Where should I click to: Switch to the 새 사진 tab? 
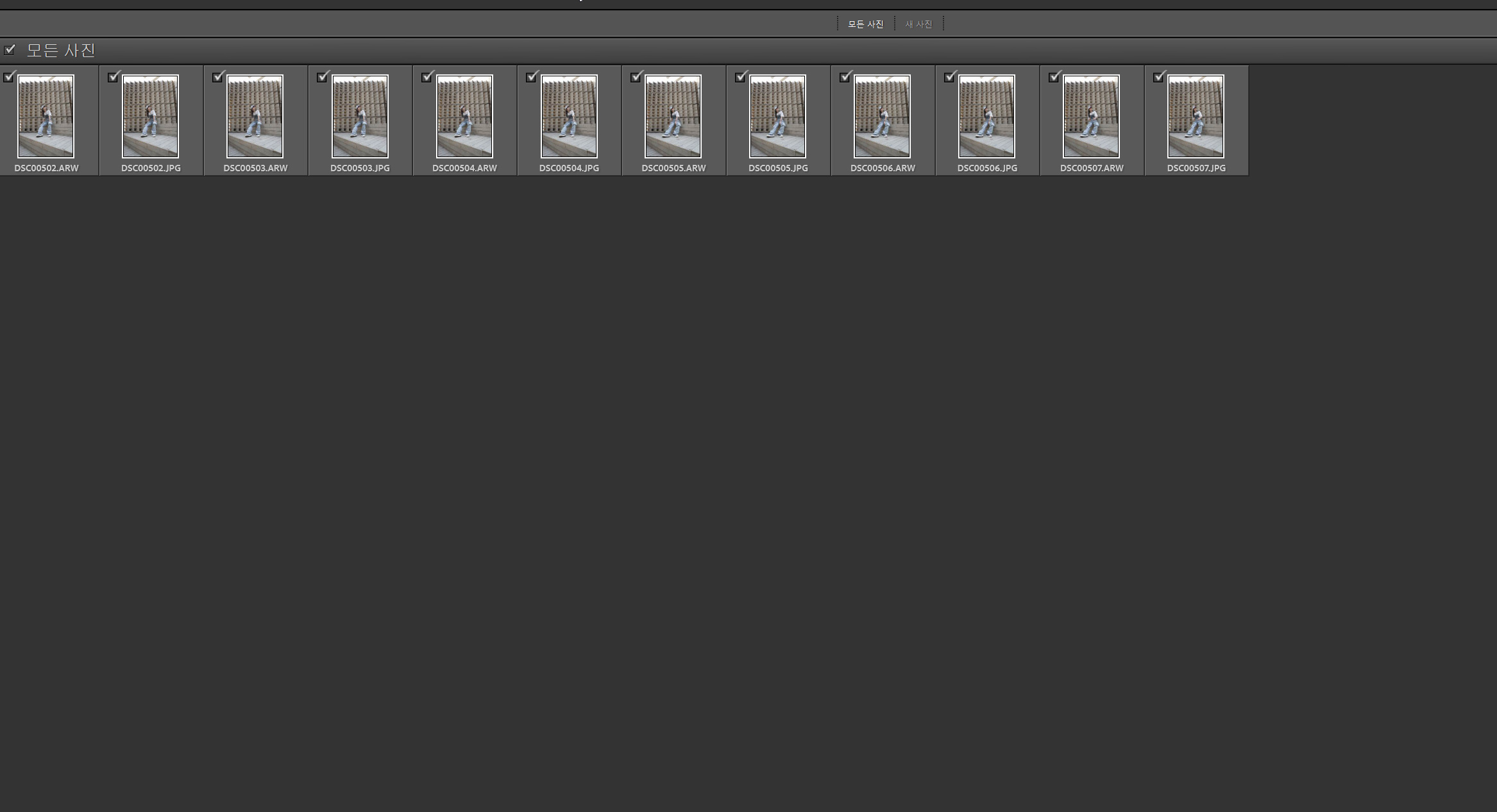(918, 24)
